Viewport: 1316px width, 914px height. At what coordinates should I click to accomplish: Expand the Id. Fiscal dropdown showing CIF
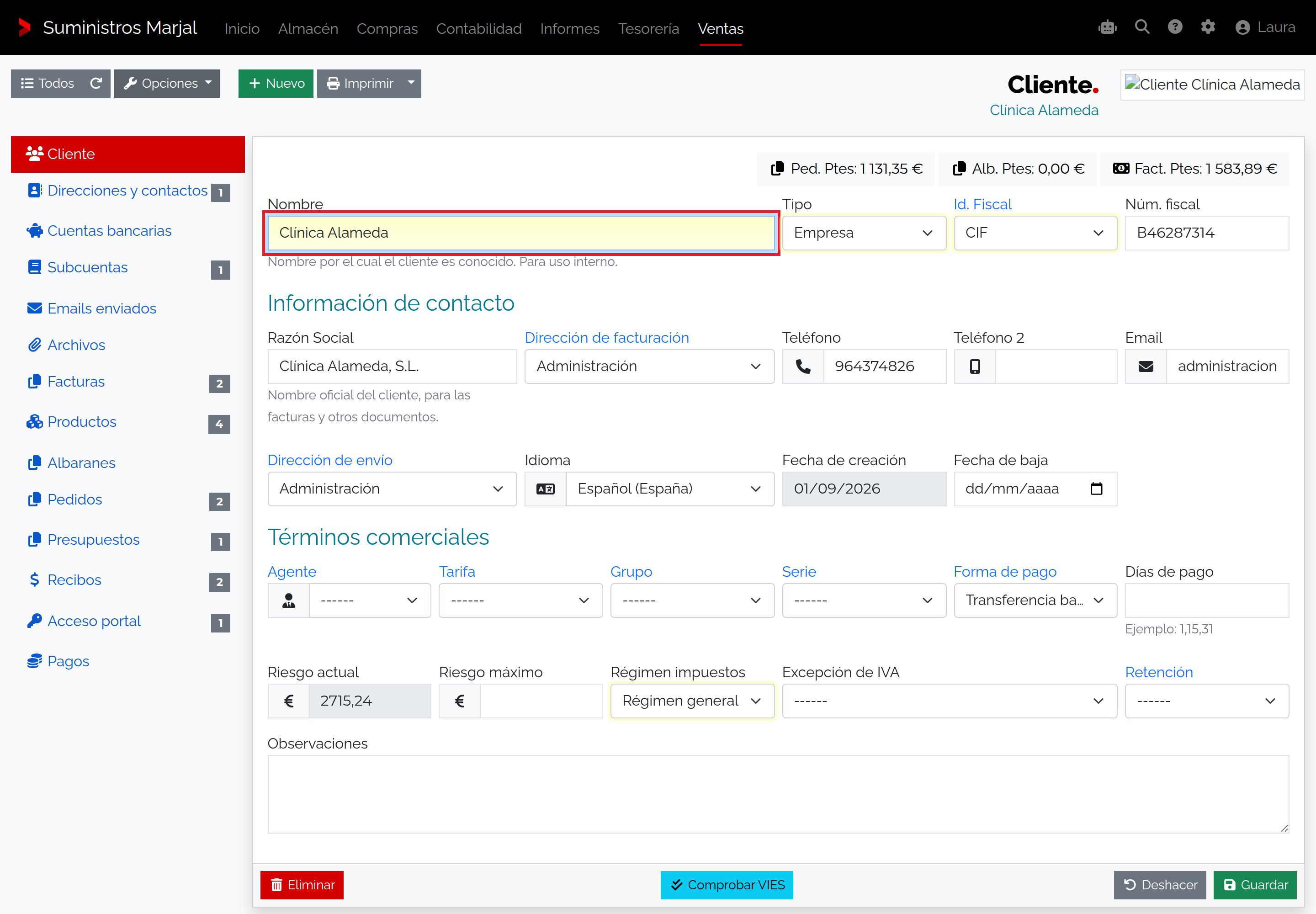(1035, 233)
